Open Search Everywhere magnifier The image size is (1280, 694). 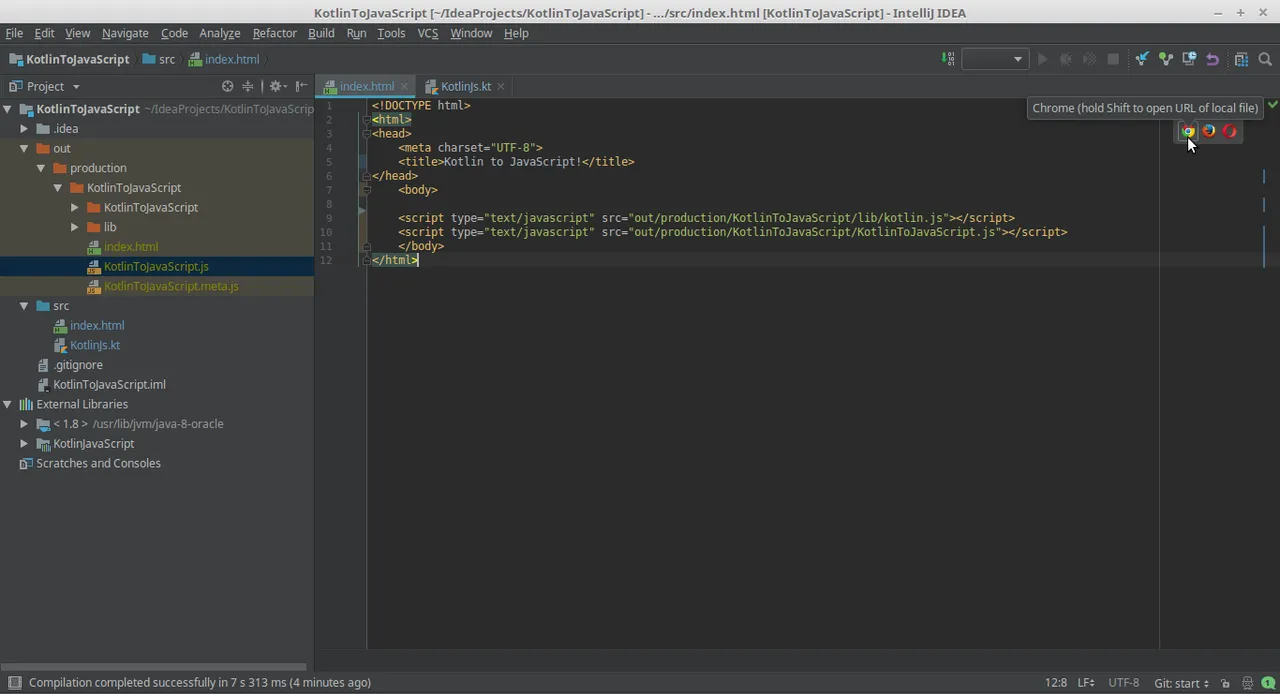coord(1265,59)
